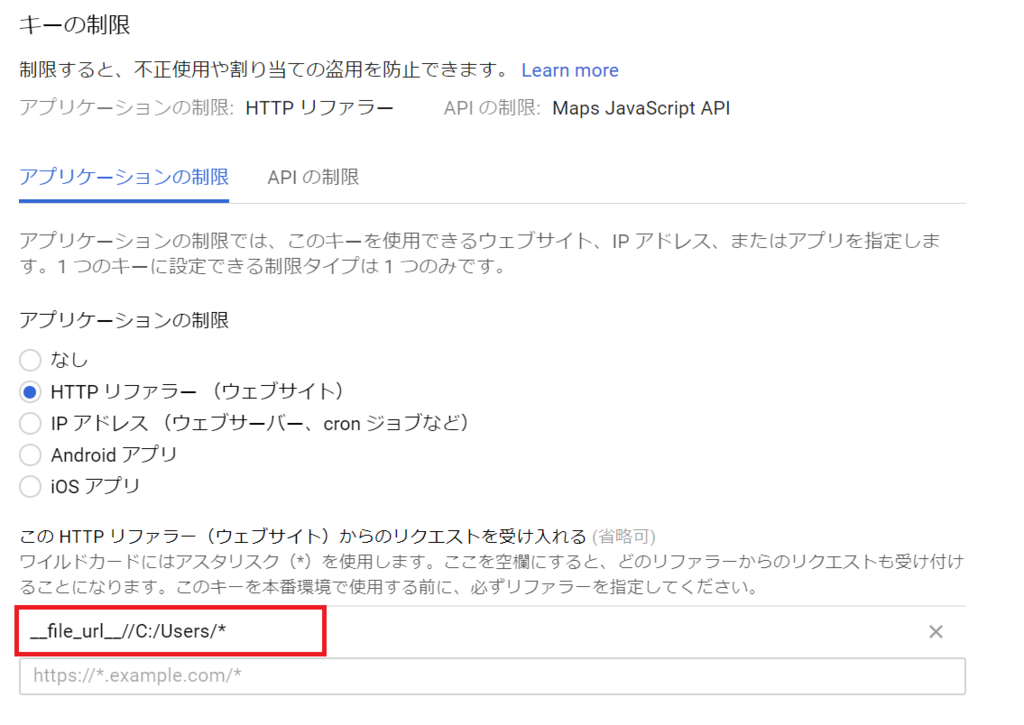The height and width of the screenshot is (725, 1024).
Task: Clear the referrer entry using the X icon
Action: pyautogui.click(x=936, y=632)
